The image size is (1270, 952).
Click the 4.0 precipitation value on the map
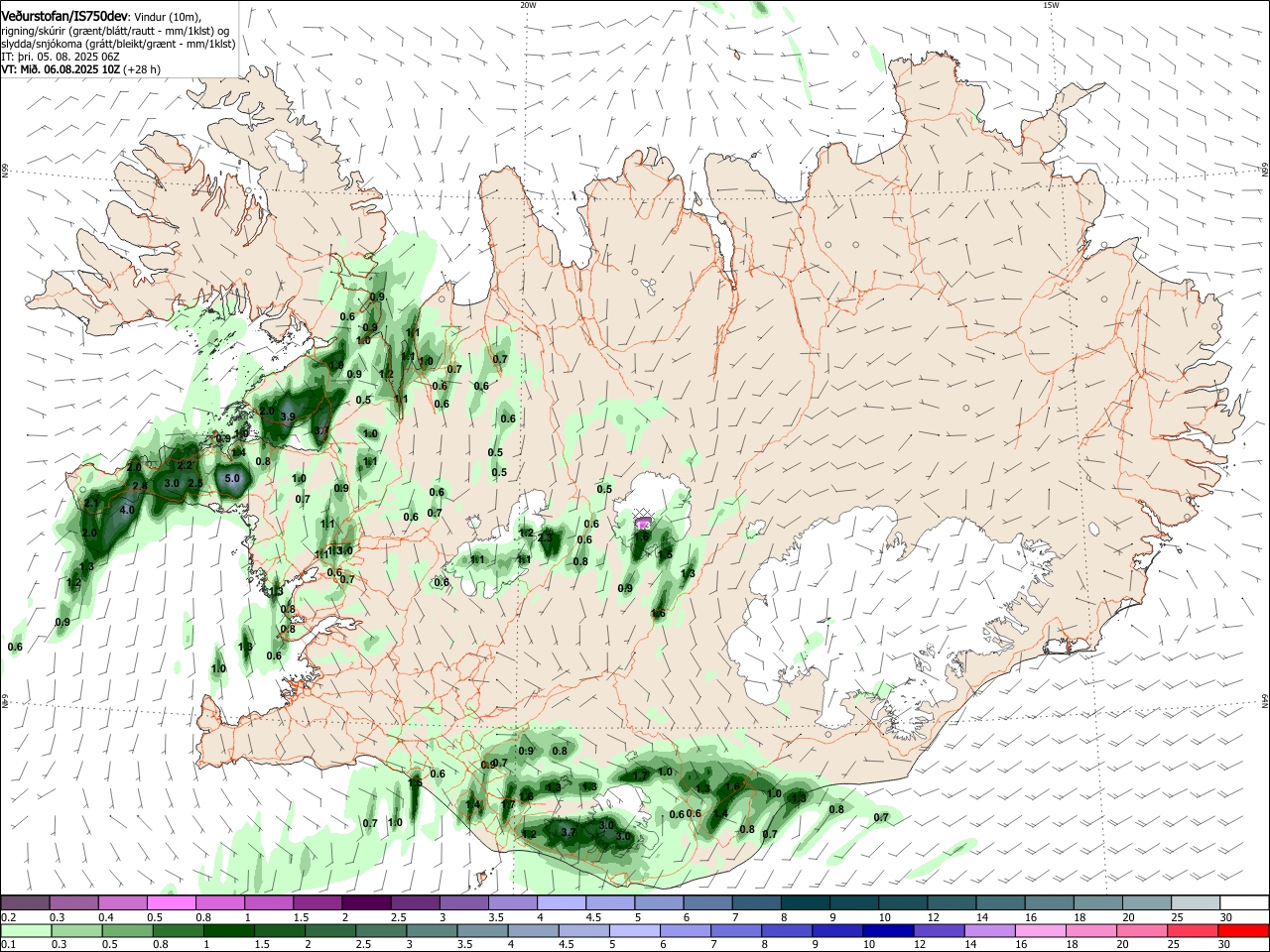pos(127,510)
